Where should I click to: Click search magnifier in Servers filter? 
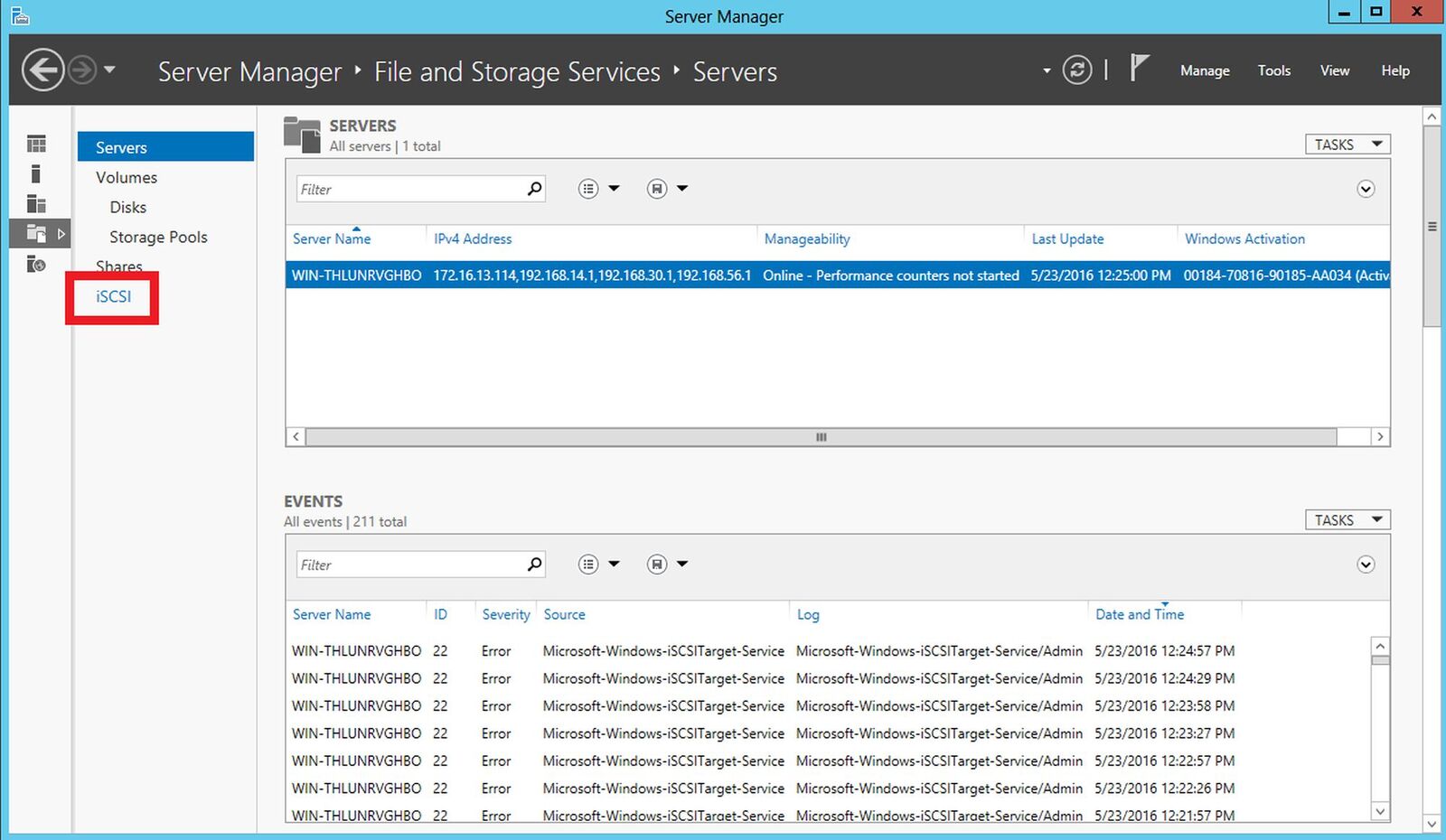tap(534, 189)
